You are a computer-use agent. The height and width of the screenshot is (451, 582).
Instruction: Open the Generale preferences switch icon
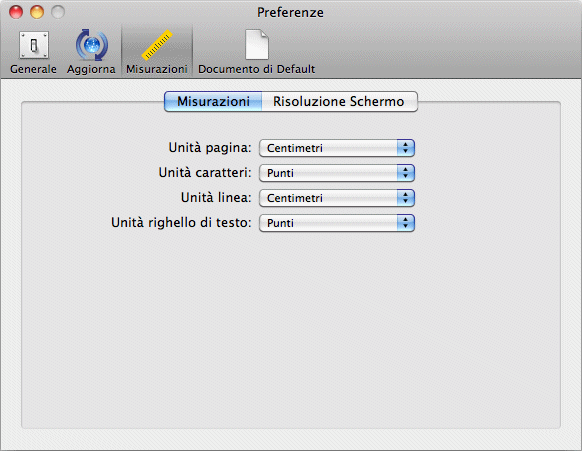coord(34,45)
